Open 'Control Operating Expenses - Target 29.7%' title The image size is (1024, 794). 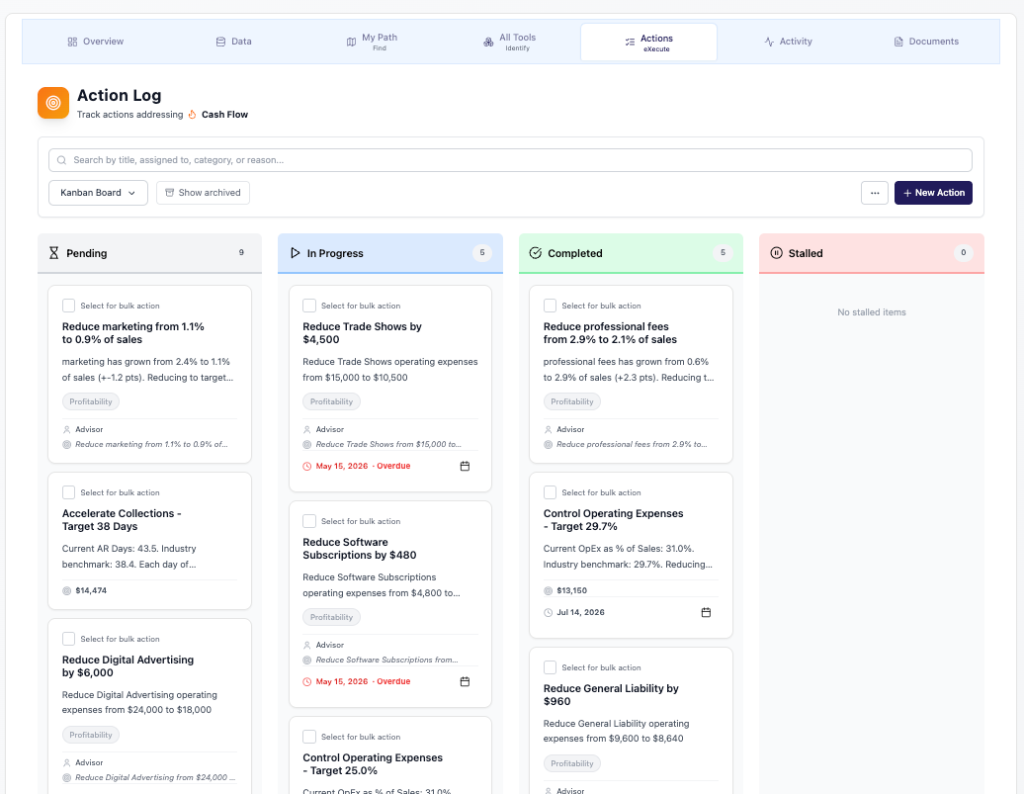613,520
